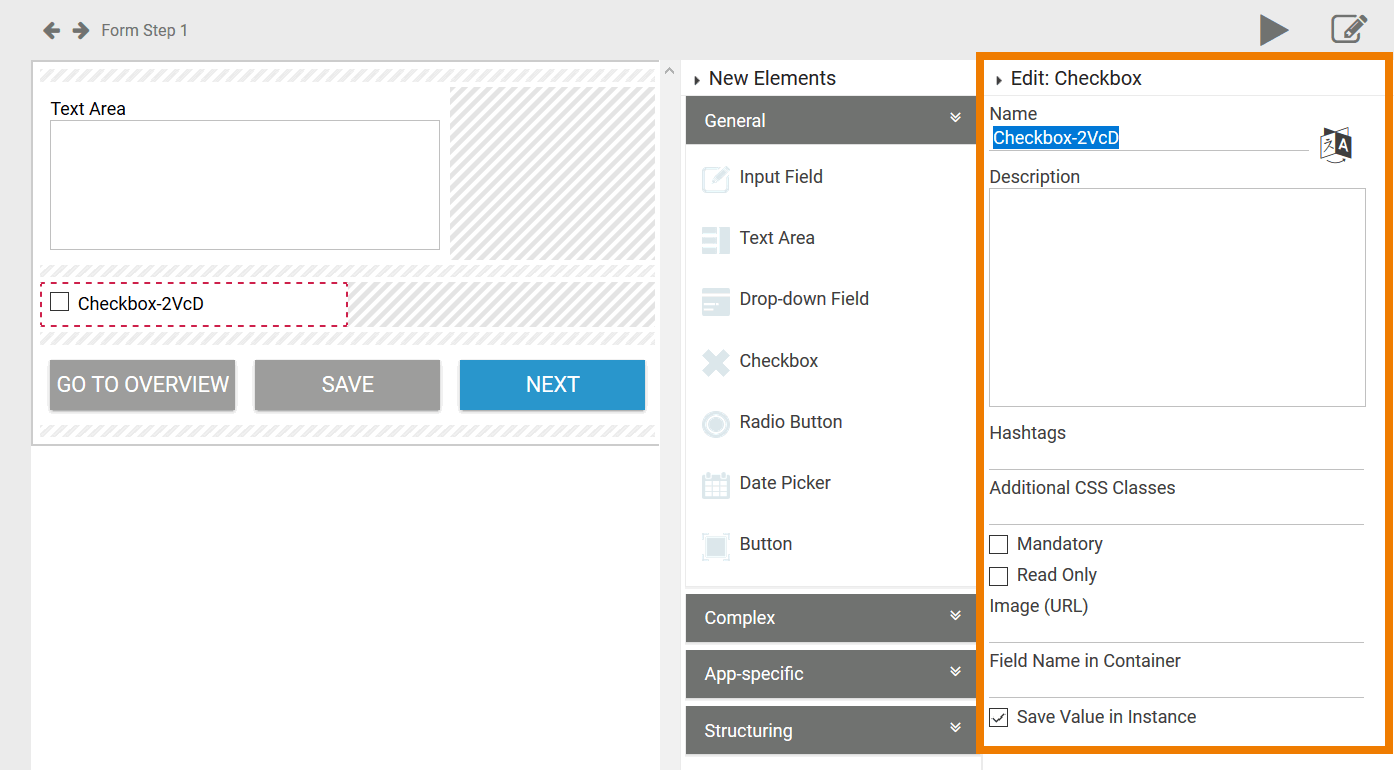This screenshot has height=770, width=1394.
Task: Select the Drop-down Field element icon
Action: click(716, 300)
